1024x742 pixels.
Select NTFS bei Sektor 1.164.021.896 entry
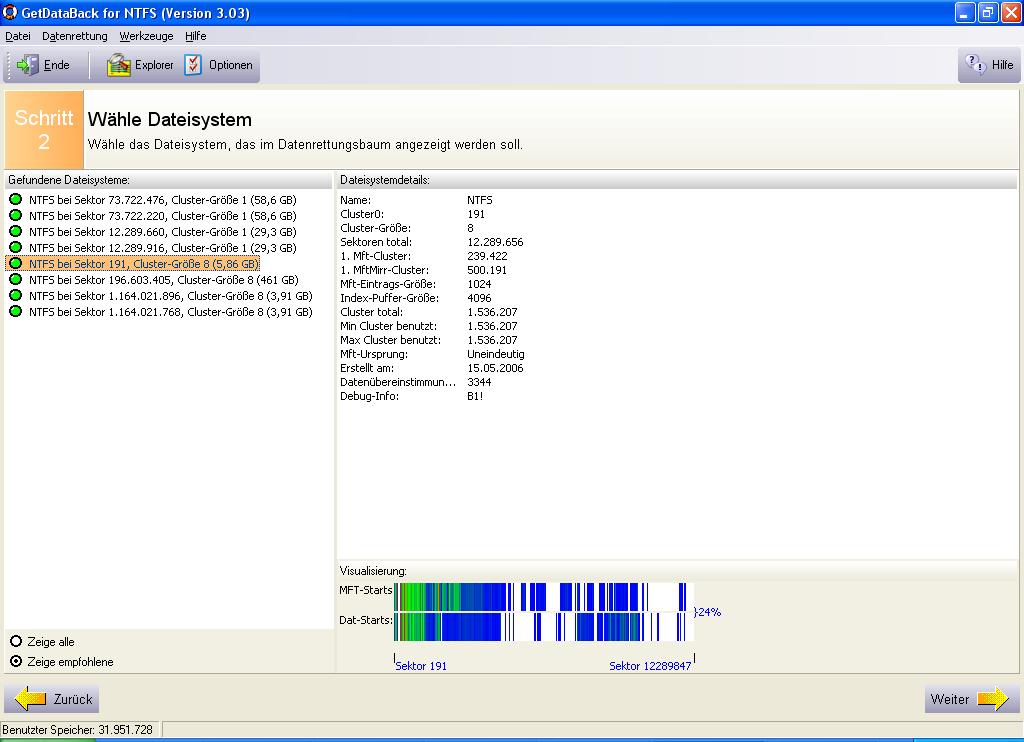click(170, 296)
